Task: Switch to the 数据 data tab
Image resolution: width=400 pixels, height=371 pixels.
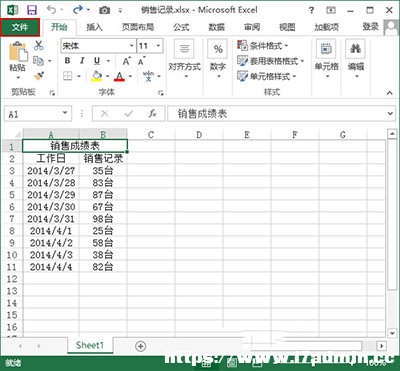Action: click(217, 27)
